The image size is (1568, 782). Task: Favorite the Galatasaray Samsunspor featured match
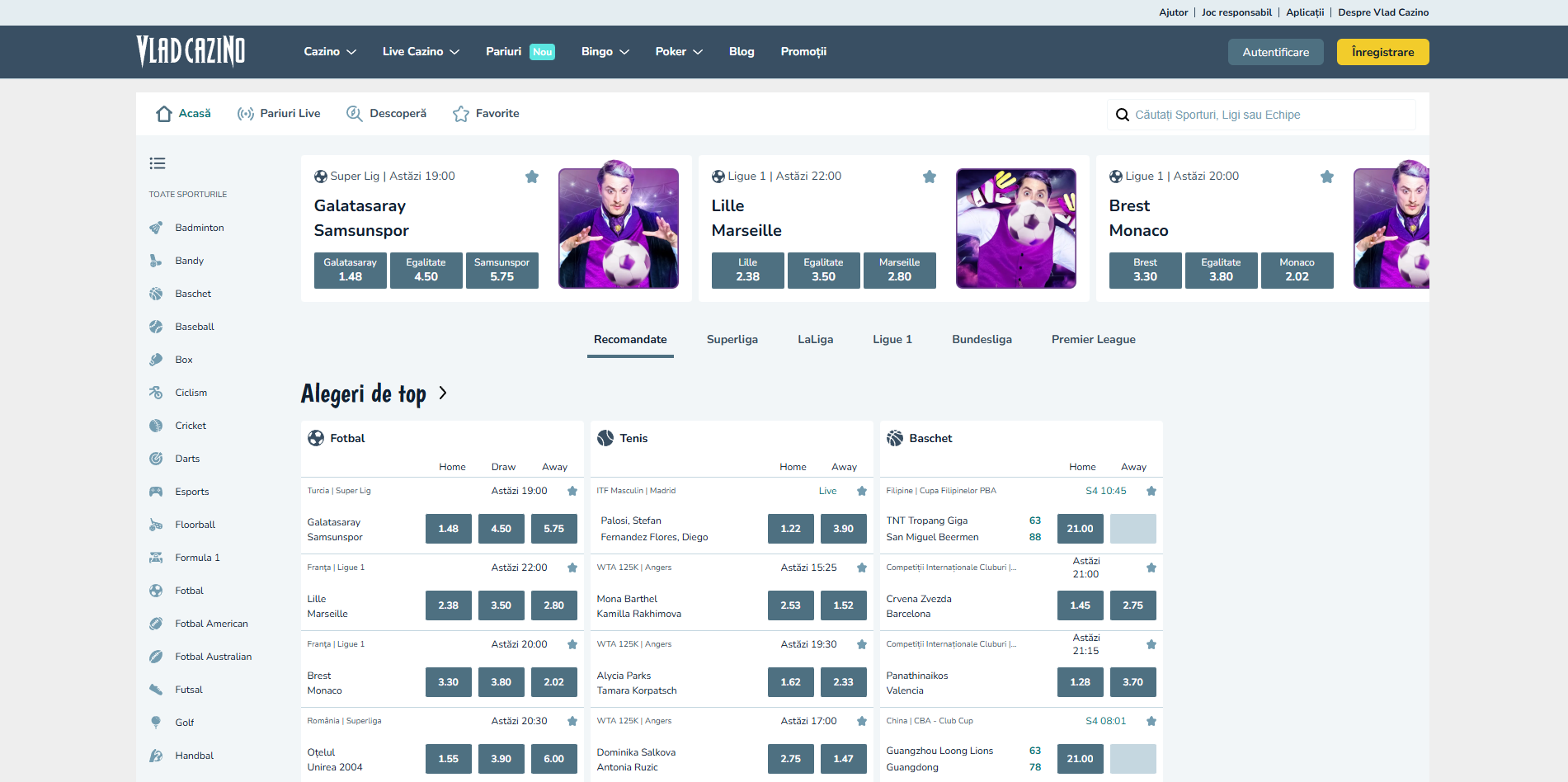532,177
